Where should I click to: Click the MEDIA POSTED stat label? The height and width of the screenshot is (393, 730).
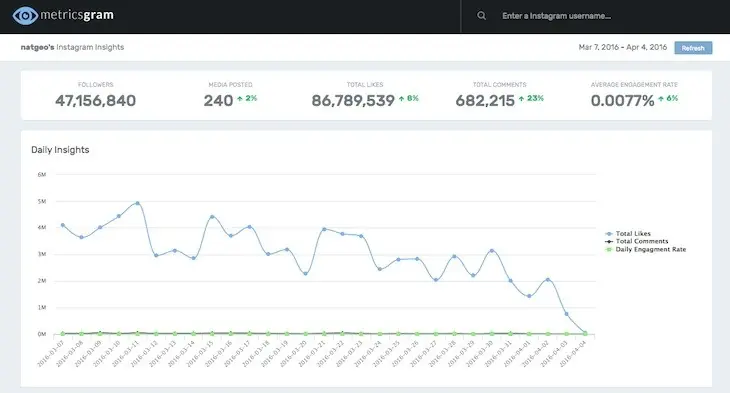coord(230,84)
